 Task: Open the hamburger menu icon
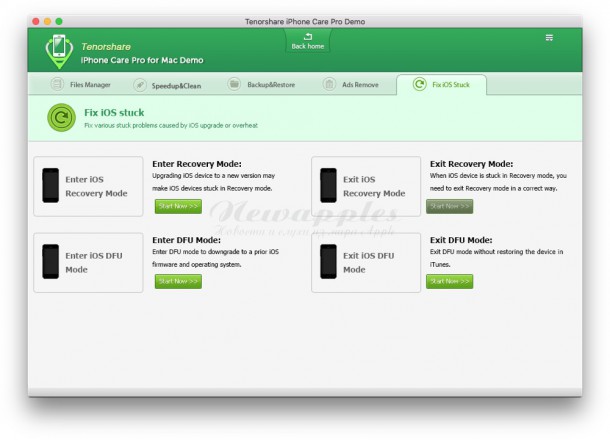pos(549,38)
